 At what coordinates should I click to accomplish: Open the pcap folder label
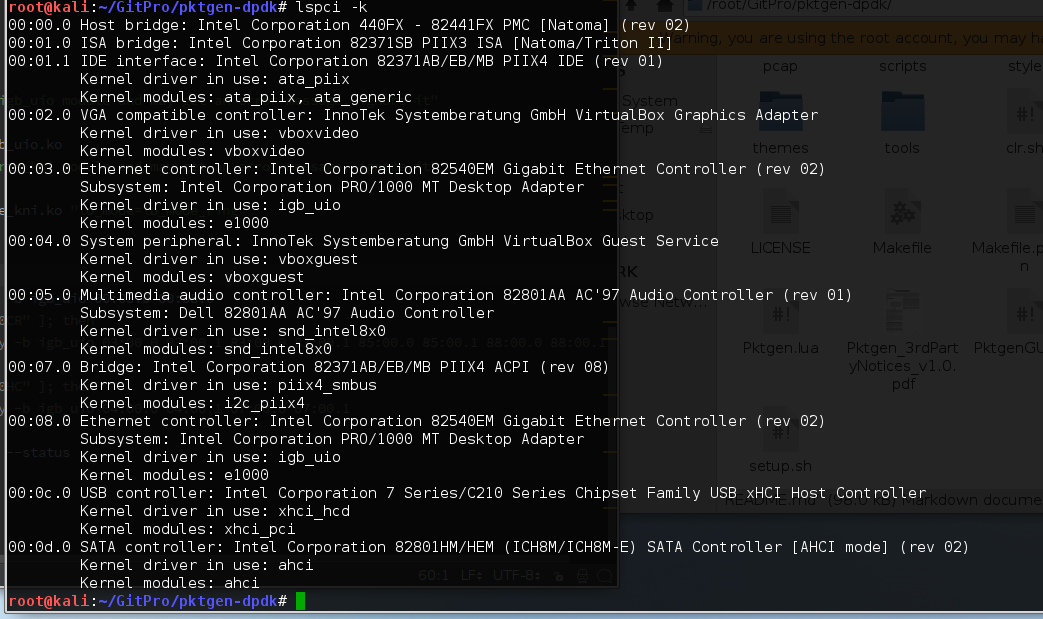click(x=780, y=66)
